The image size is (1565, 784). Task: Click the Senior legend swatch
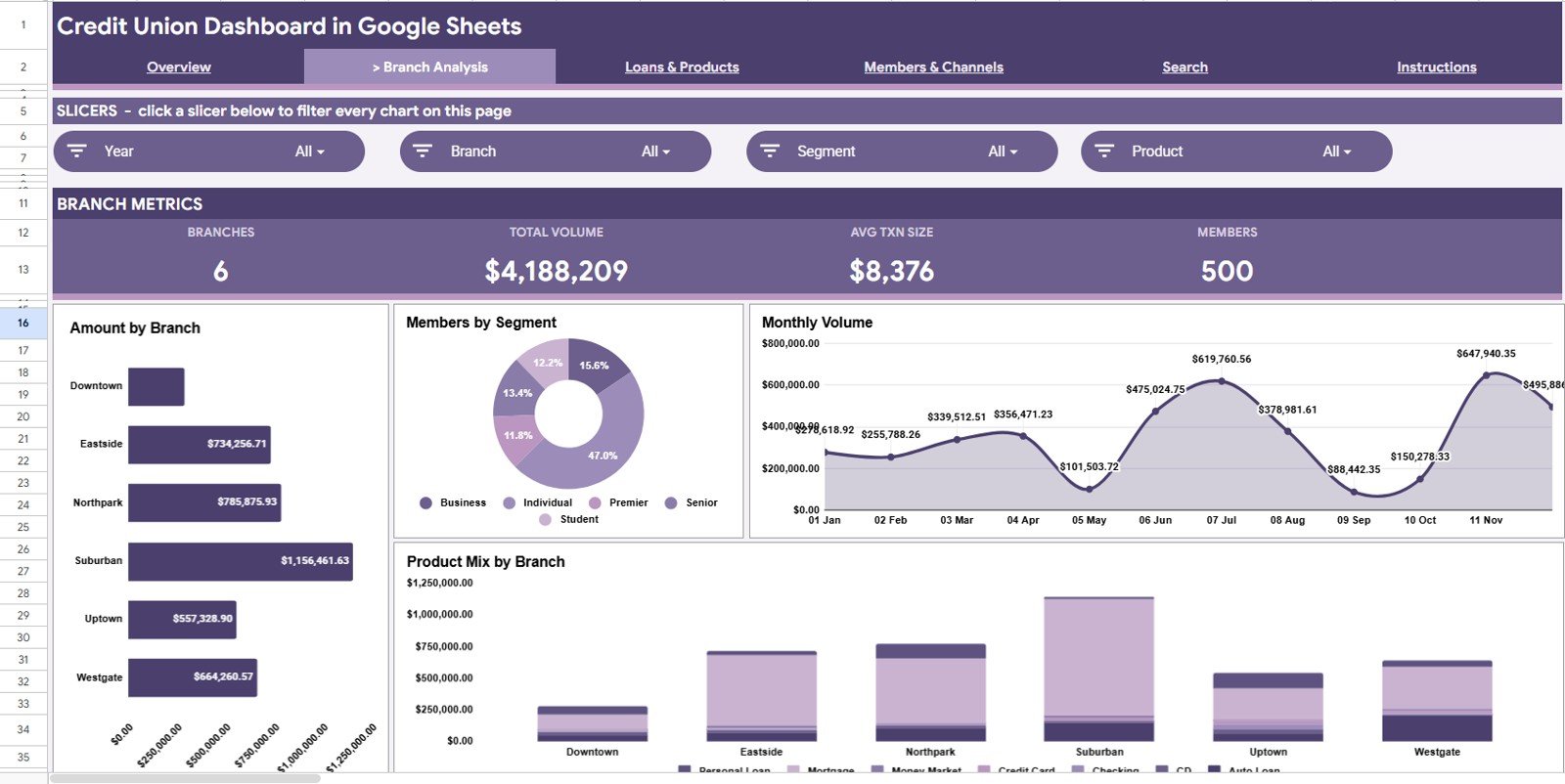tap(671, 503)
